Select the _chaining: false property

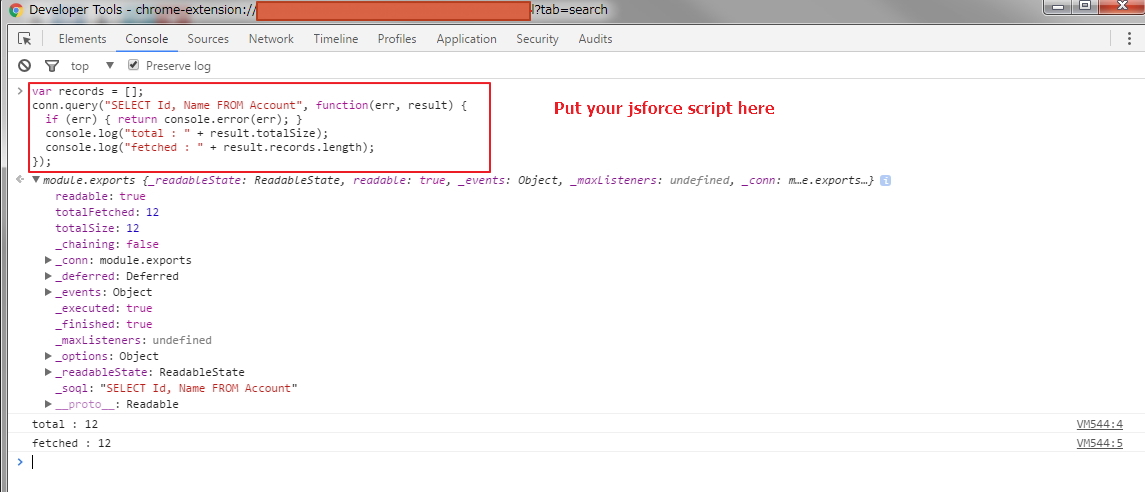107,245
